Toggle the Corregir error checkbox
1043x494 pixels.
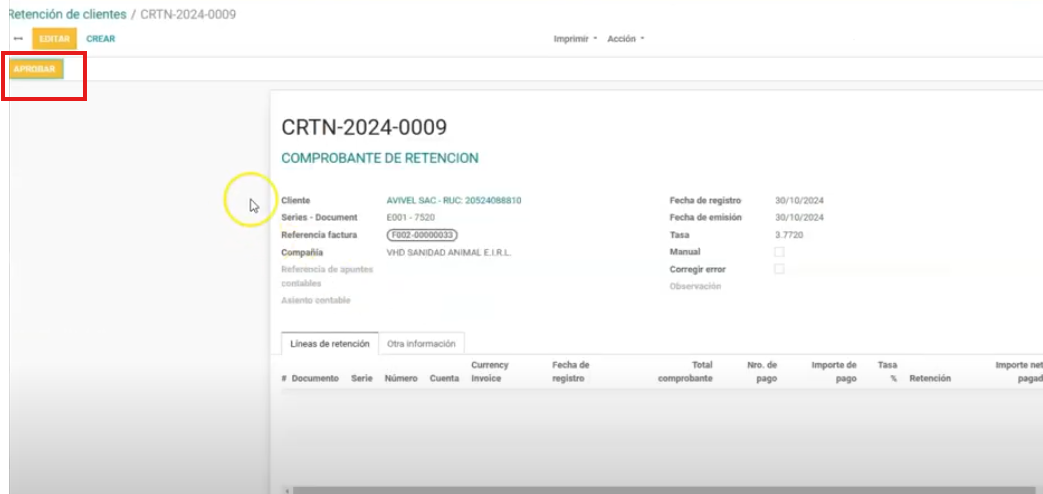[x=779, y=269]
